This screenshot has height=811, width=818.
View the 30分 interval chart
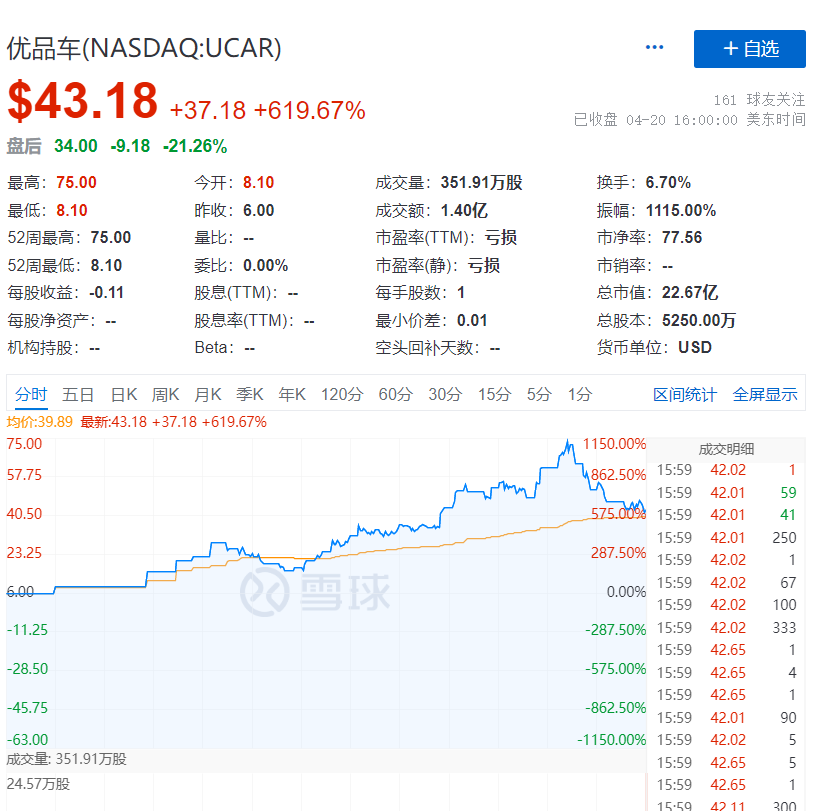pos(443,394)
